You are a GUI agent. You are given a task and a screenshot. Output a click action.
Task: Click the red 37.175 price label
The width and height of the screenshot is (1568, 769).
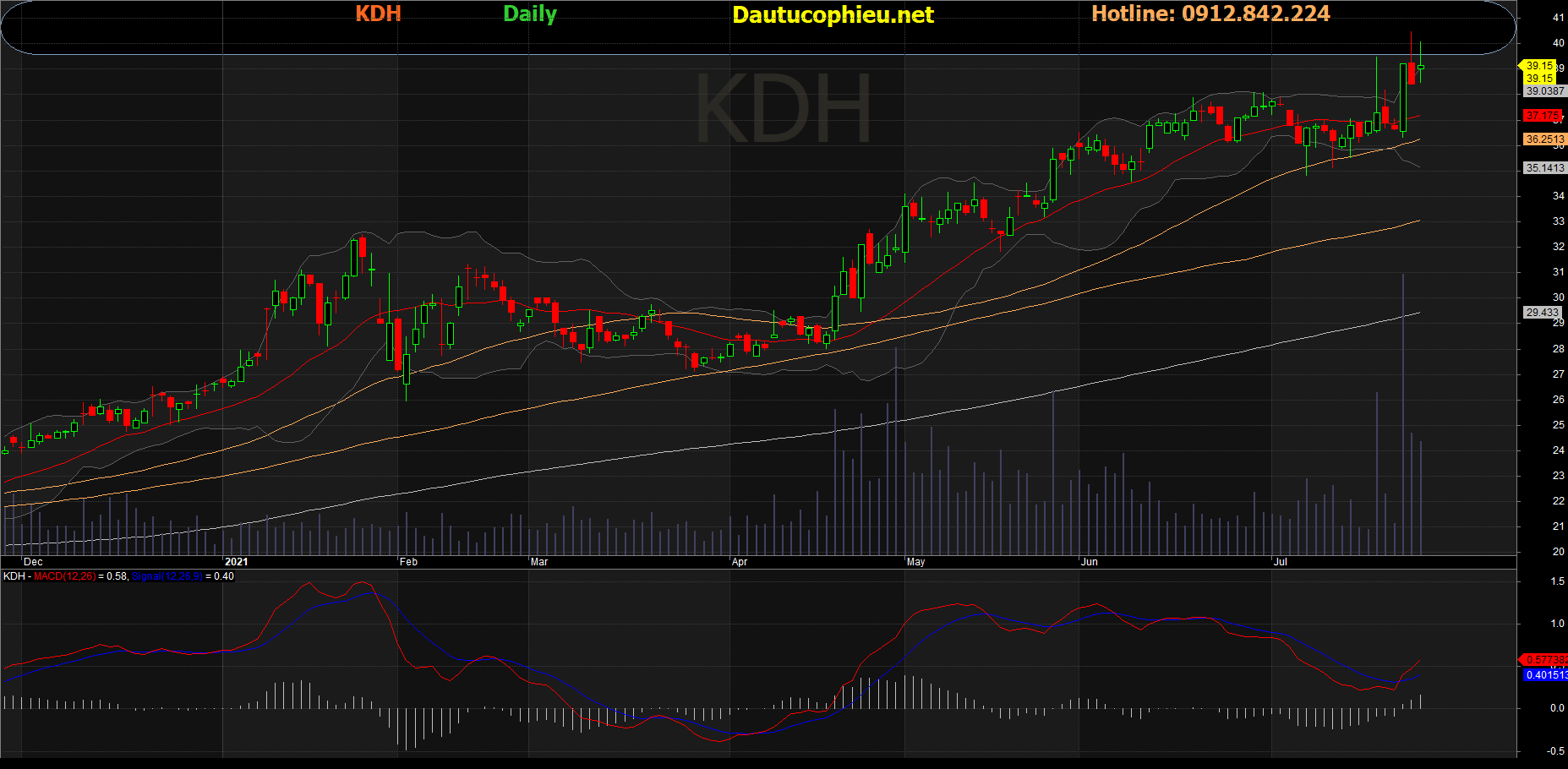(x=1543, y=116)
